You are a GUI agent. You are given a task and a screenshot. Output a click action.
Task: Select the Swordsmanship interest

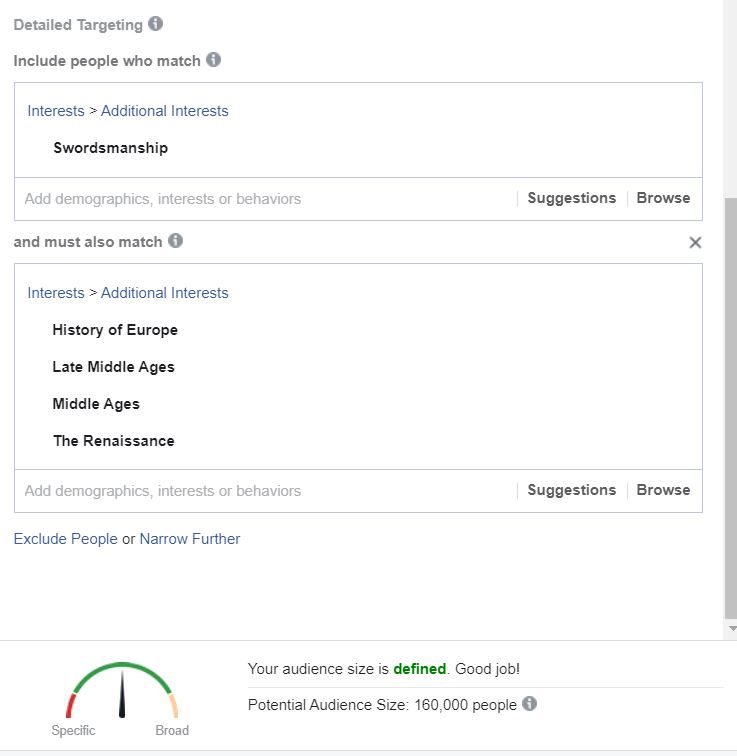tap(110, 148)
